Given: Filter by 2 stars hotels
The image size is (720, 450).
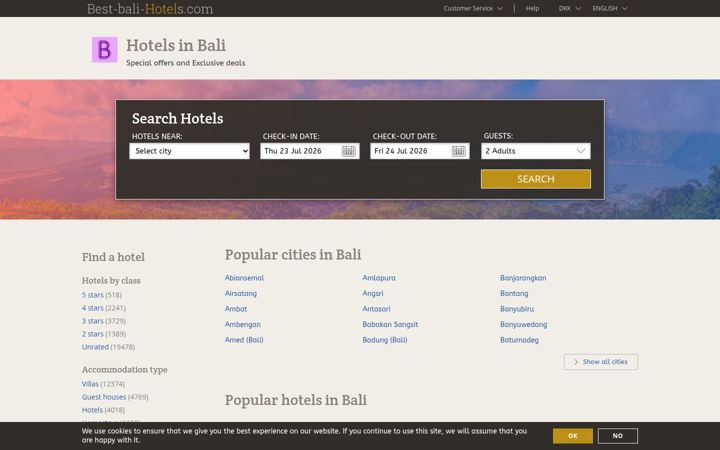Looking at the screenshot, I should 92,334.
